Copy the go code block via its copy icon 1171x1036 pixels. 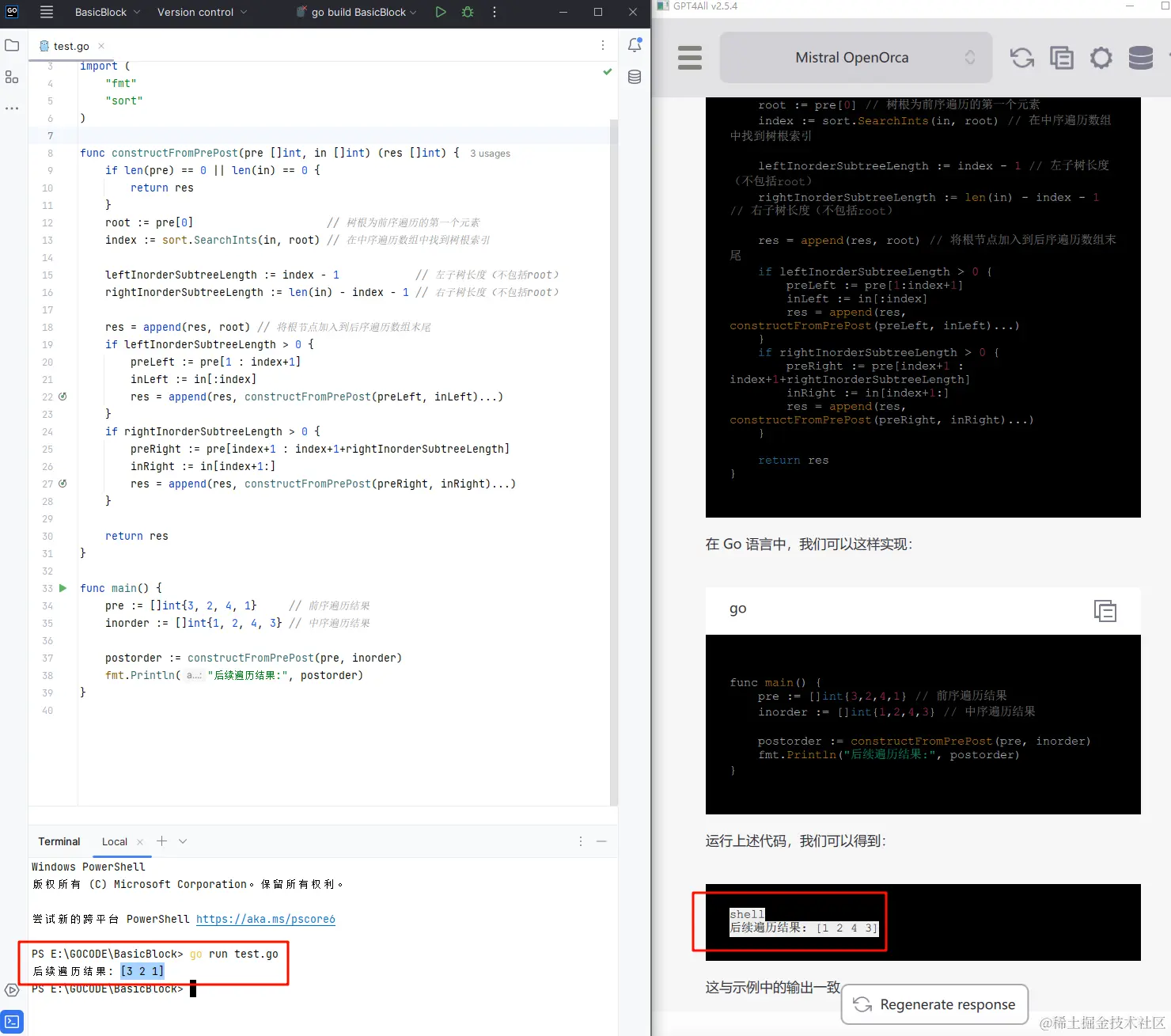(1105, 610)
